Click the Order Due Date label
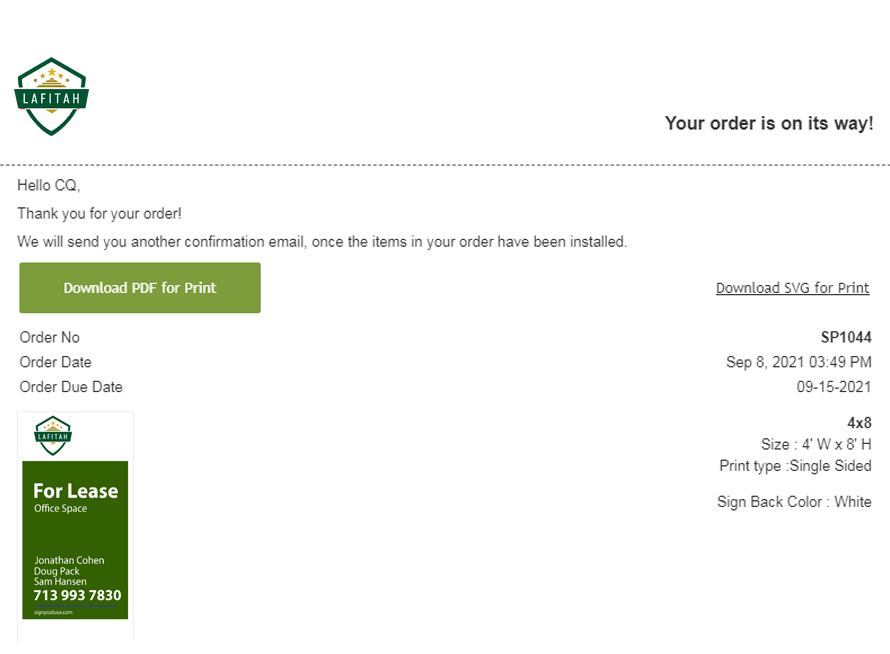The image size is (890, 654). (71, 387)
